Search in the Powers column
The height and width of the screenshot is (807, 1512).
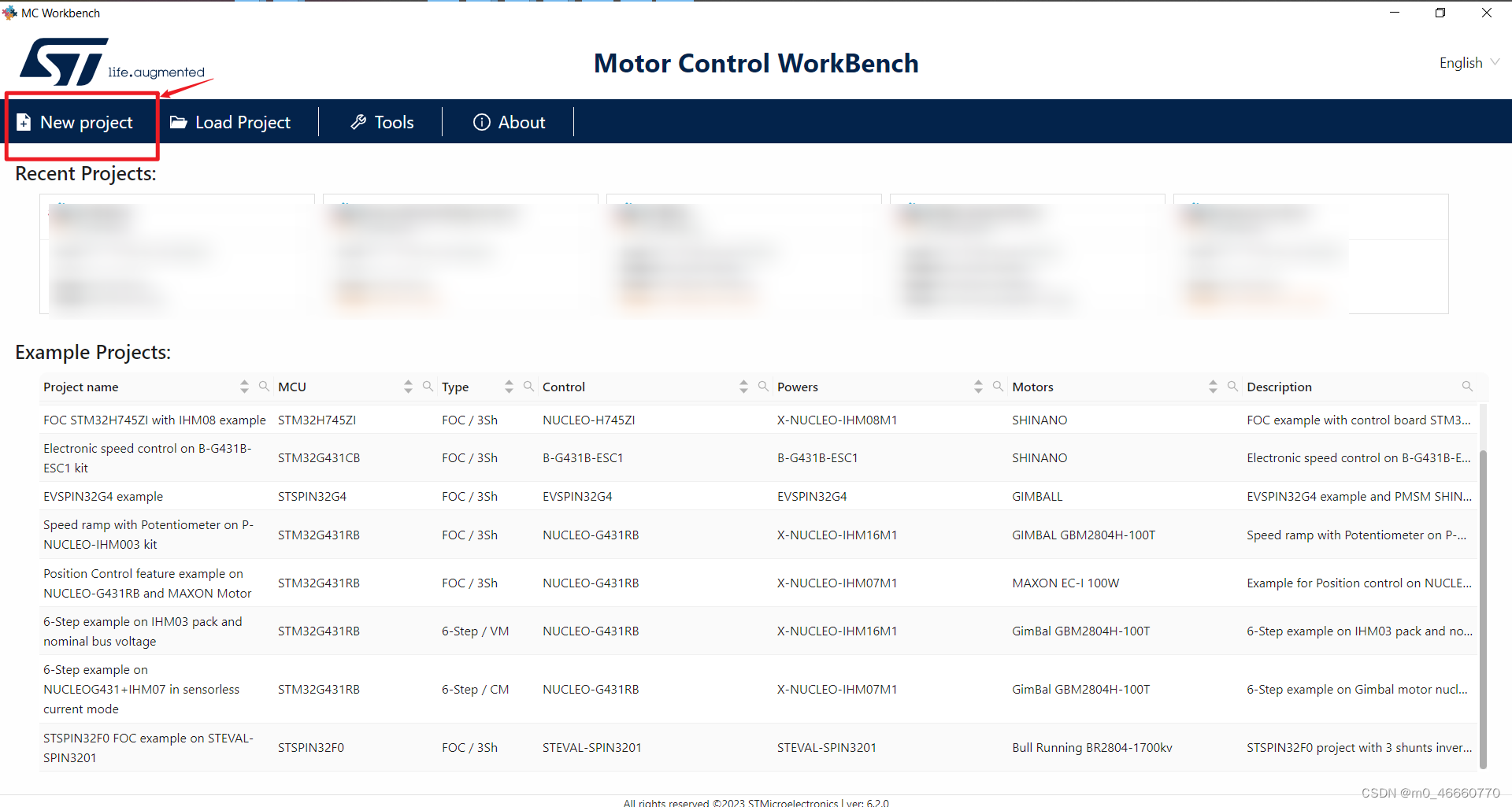point(998,387)
